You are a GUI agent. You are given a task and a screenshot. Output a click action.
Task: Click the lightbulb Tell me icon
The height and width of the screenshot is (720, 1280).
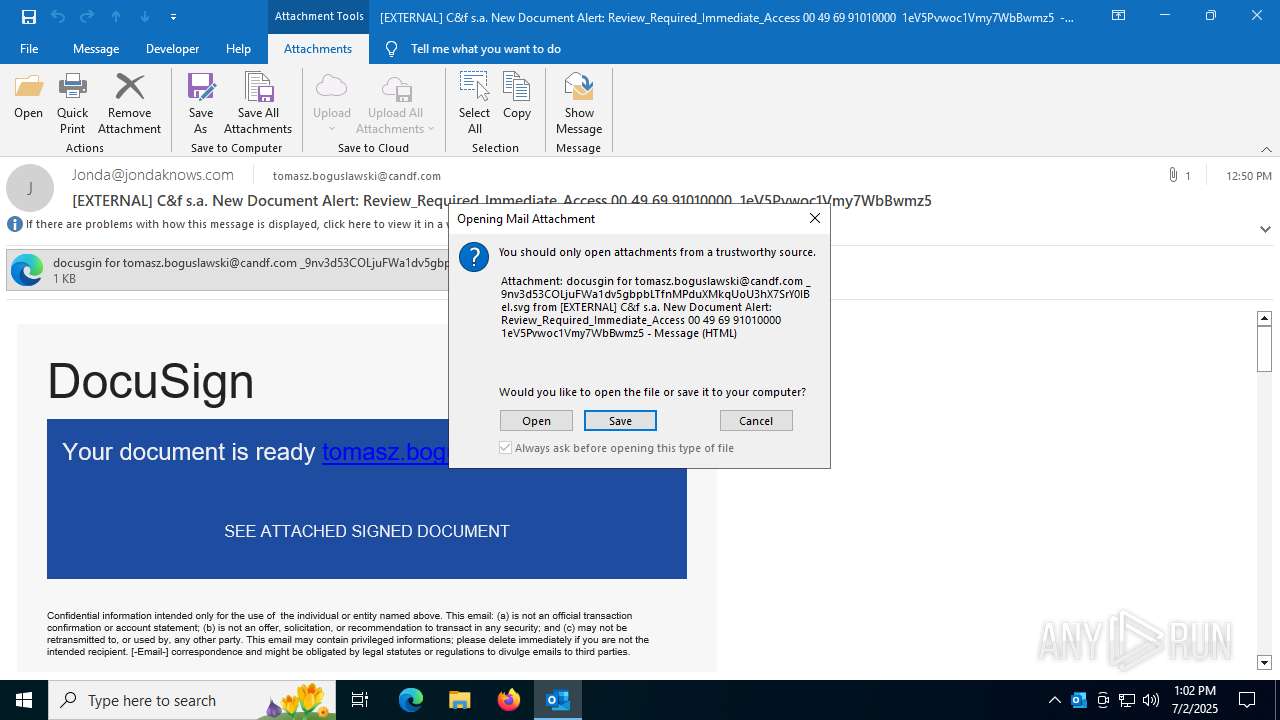tap(392, 49)
